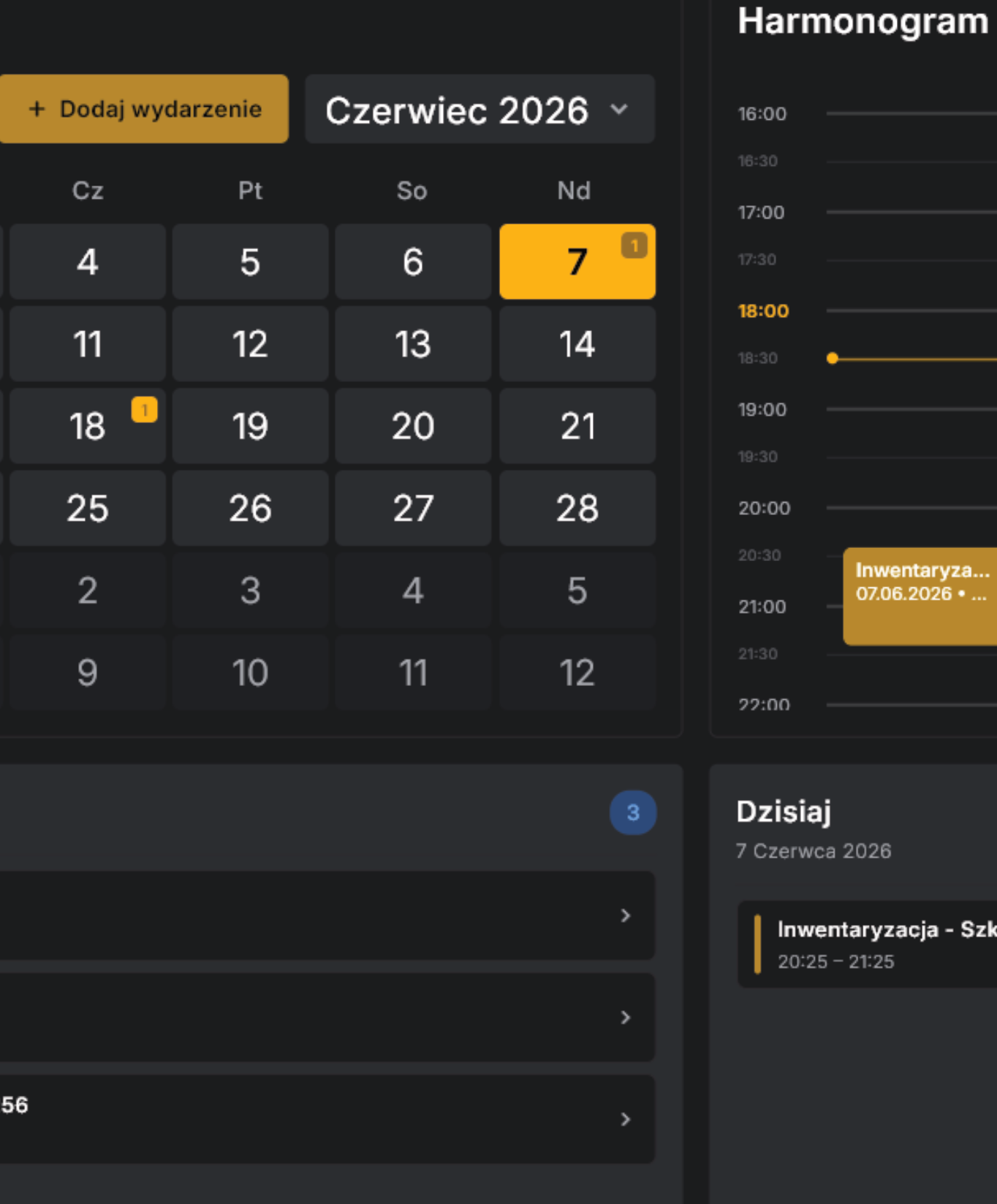
Task: Click the Nd weekday header
Action: click(574, 191)
